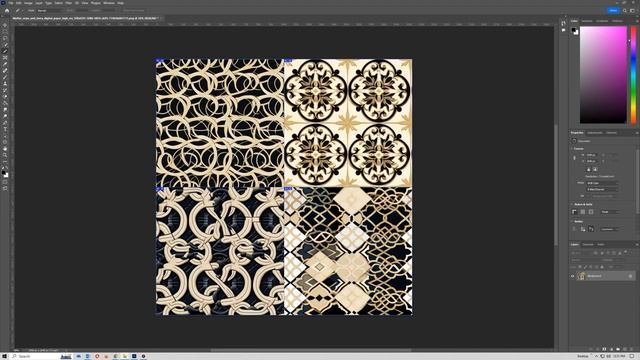Select the Eraser tool
This screenshot has width=640, height=360.
click(x=5, y=97)
